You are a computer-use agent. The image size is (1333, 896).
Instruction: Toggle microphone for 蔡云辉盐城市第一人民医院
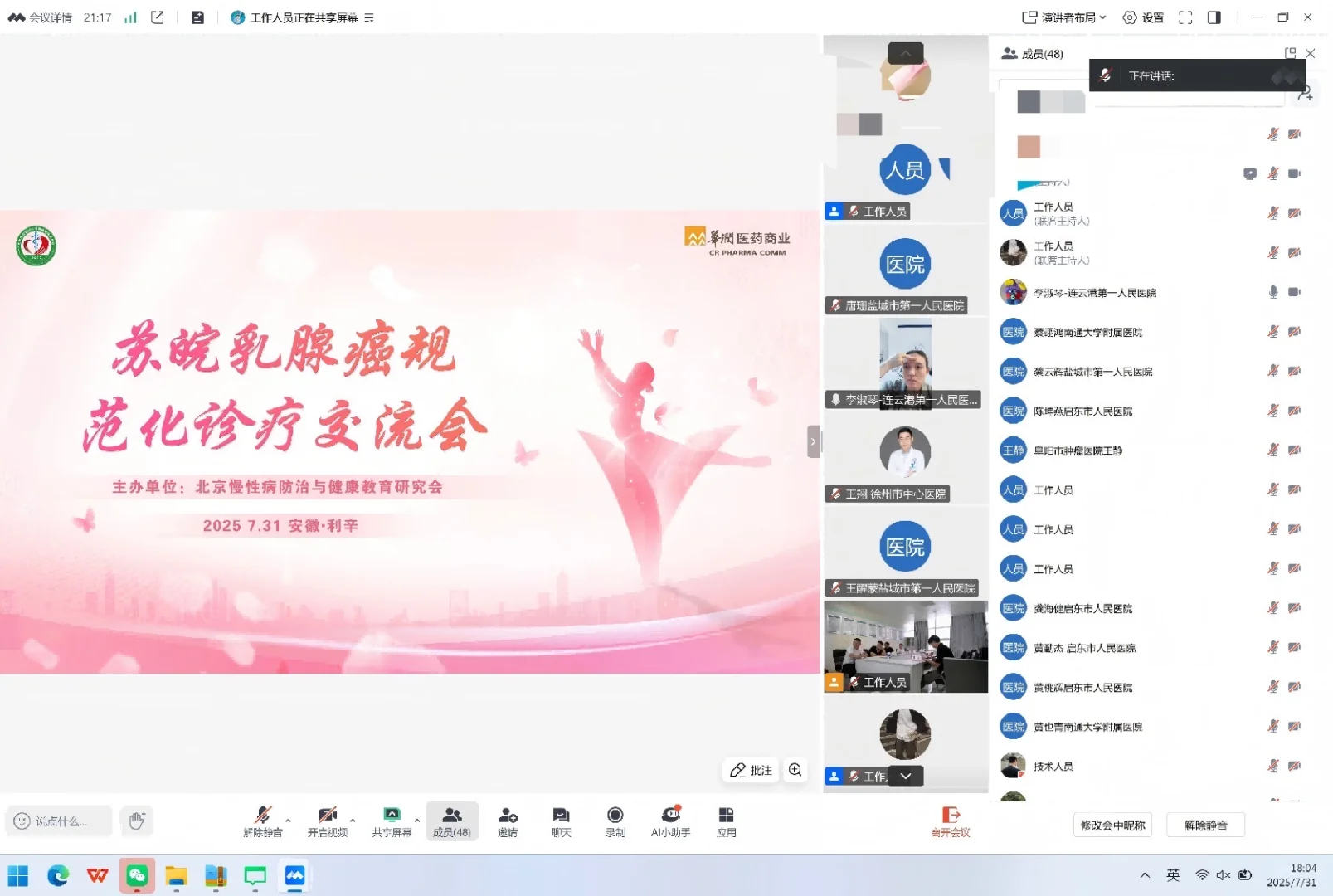(1273, 371)
